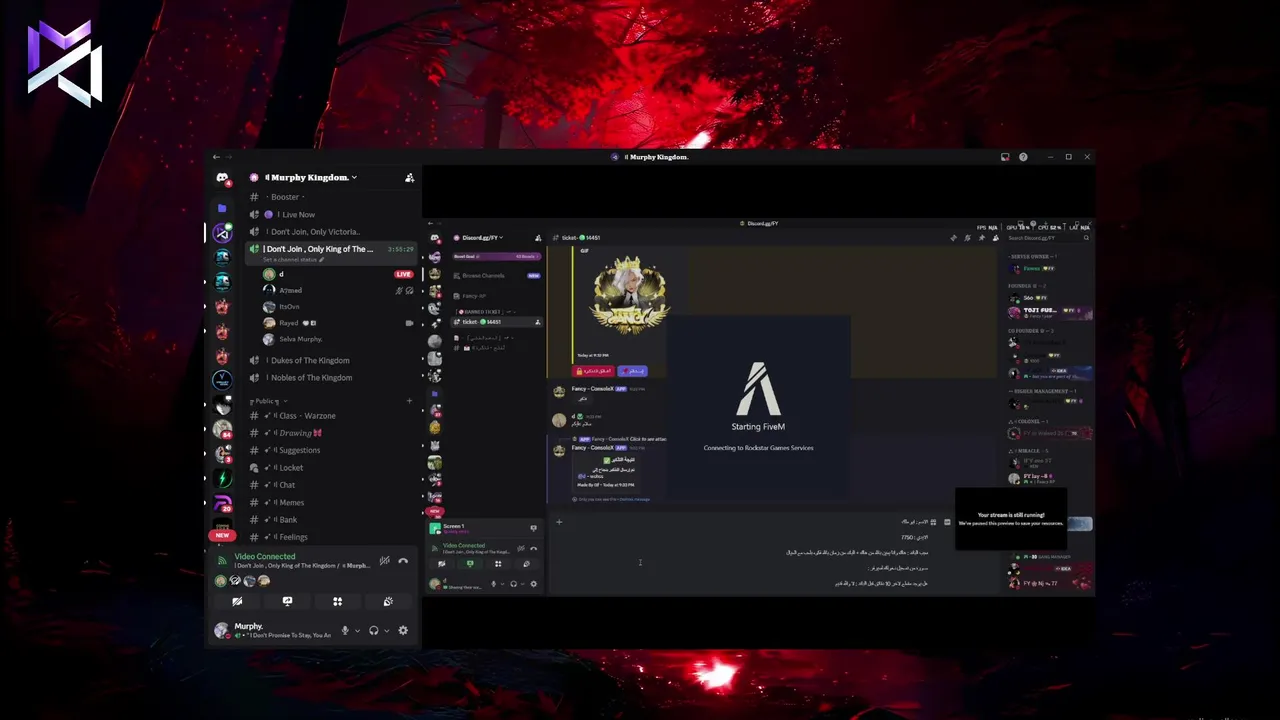
Task: Toggle camera on in voice panel
Action: (x=237, y=601)
